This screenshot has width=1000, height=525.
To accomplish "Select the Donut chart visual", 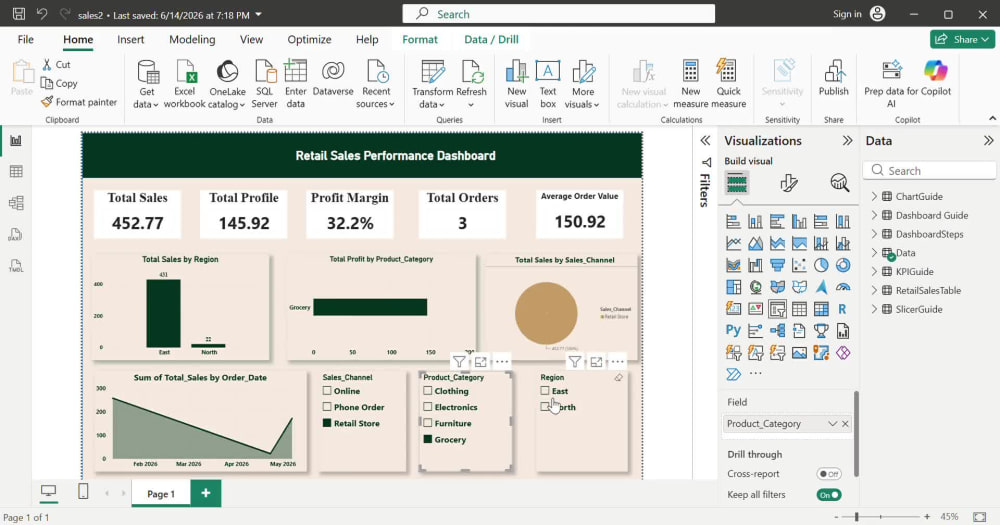I will point(842,265).
